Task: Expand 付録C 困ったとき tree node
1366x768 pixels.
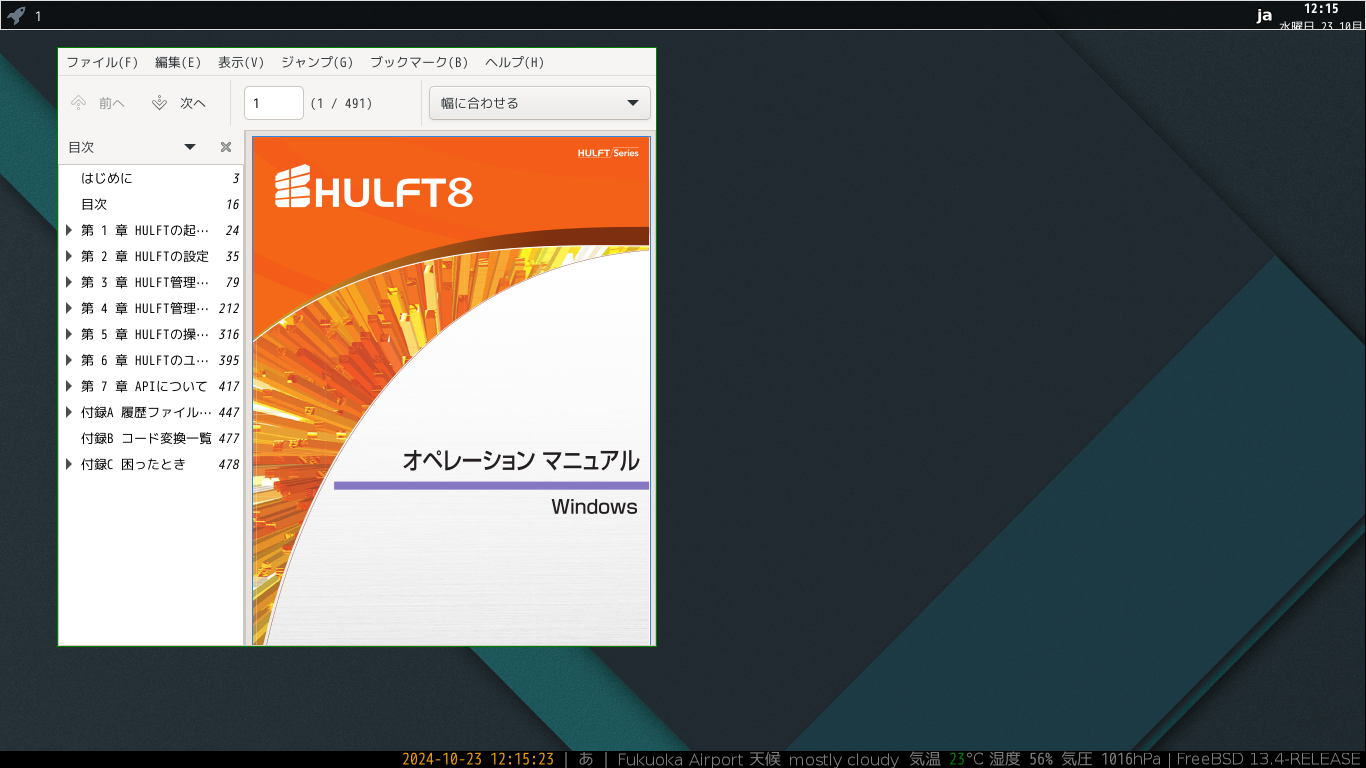Action: pos(69,464)
